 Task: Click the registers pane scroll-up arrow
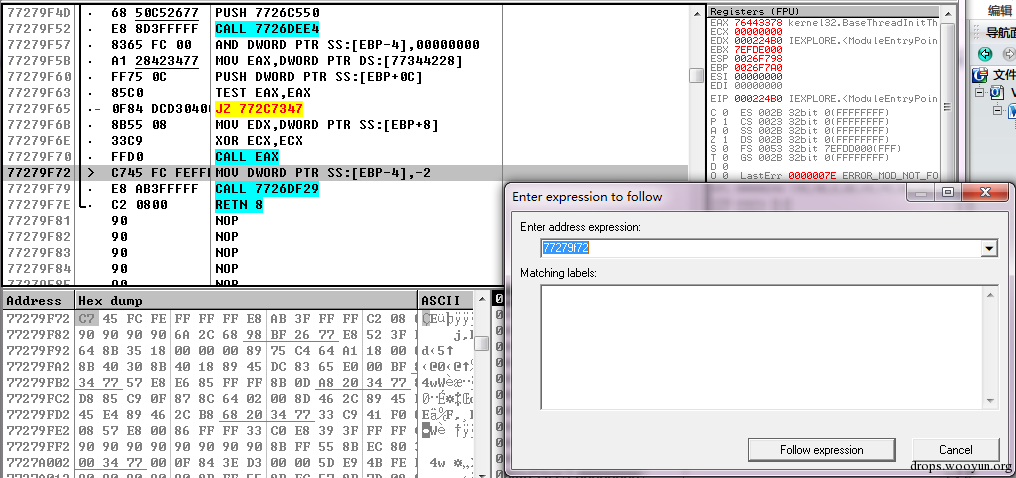(947, 13)
